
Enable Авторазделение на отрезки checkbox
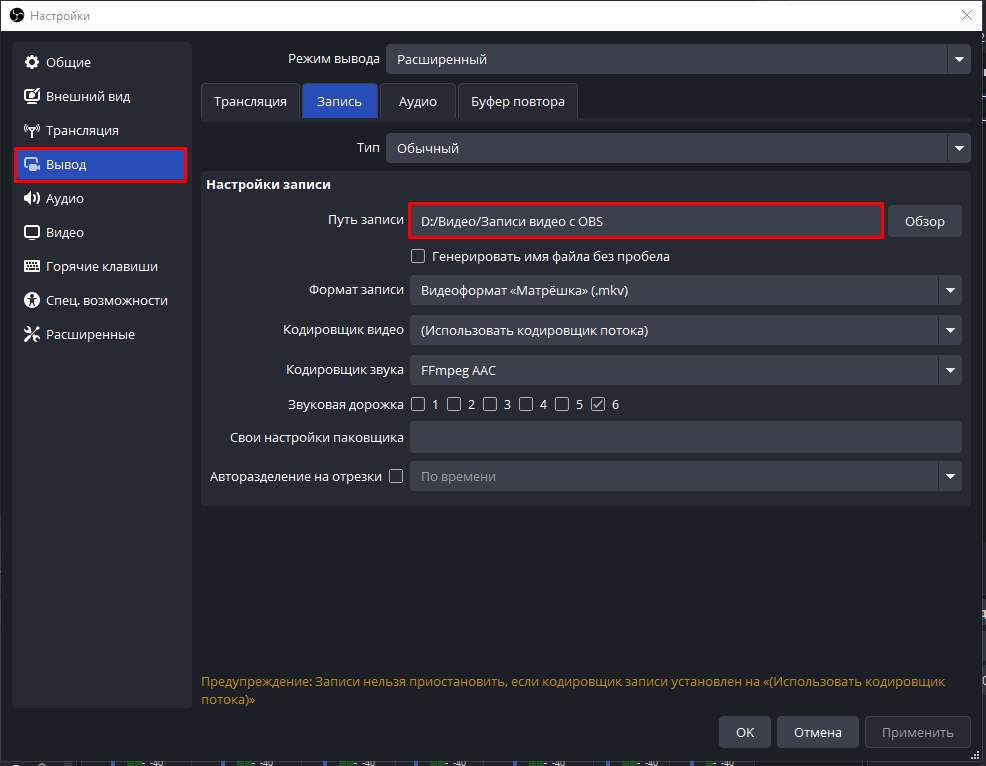(x=396, y=477)
